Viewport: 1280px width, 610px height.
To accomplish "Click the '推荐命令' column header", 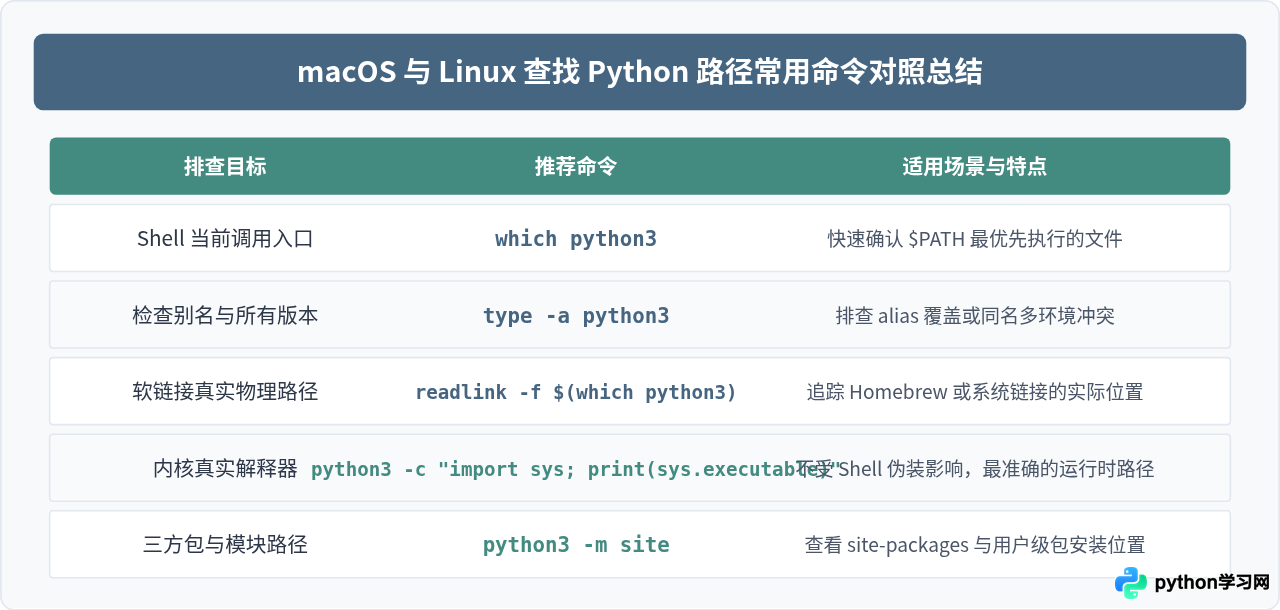I will coord(576,166).
